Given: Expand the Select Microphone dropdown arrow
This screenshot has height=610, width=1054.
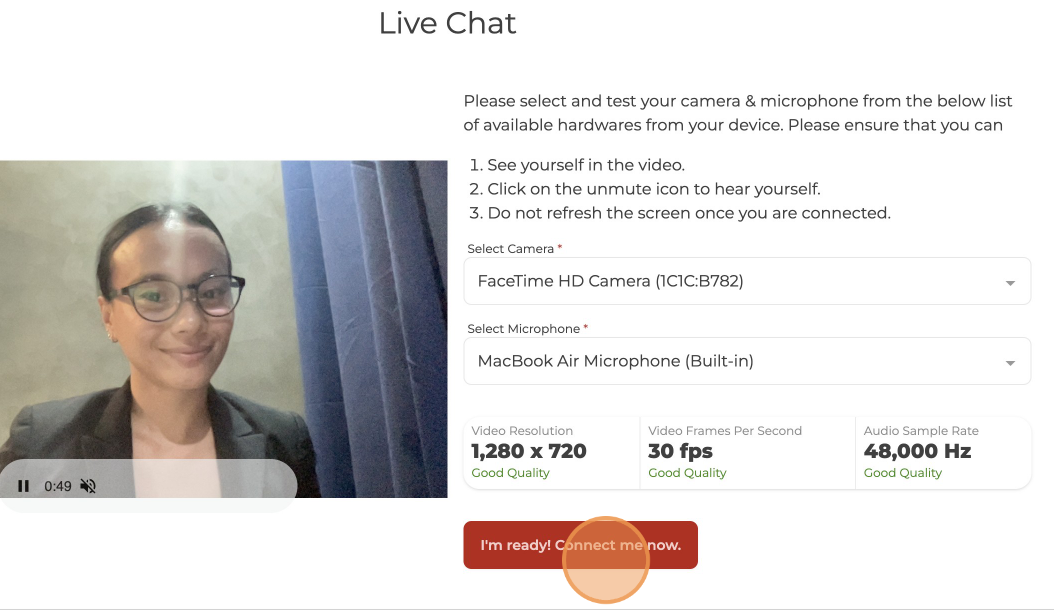Looking at the screenshot, I should coord(1010,363).
